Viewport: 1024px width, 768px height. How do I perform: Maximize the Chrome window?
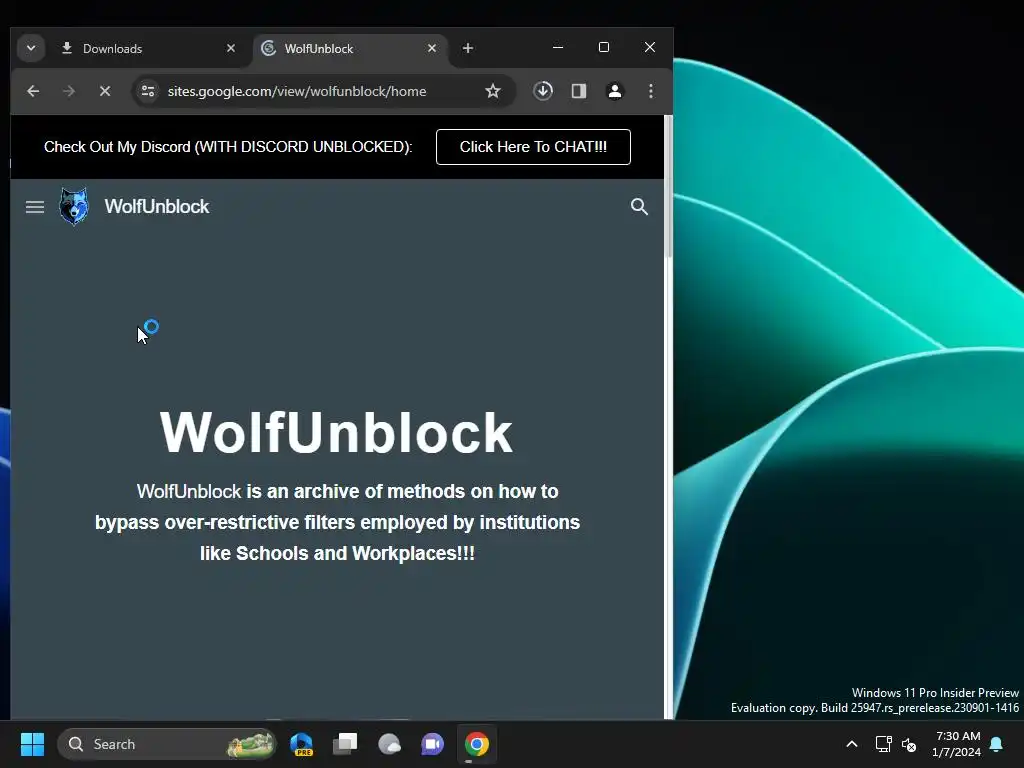point(603,47)
